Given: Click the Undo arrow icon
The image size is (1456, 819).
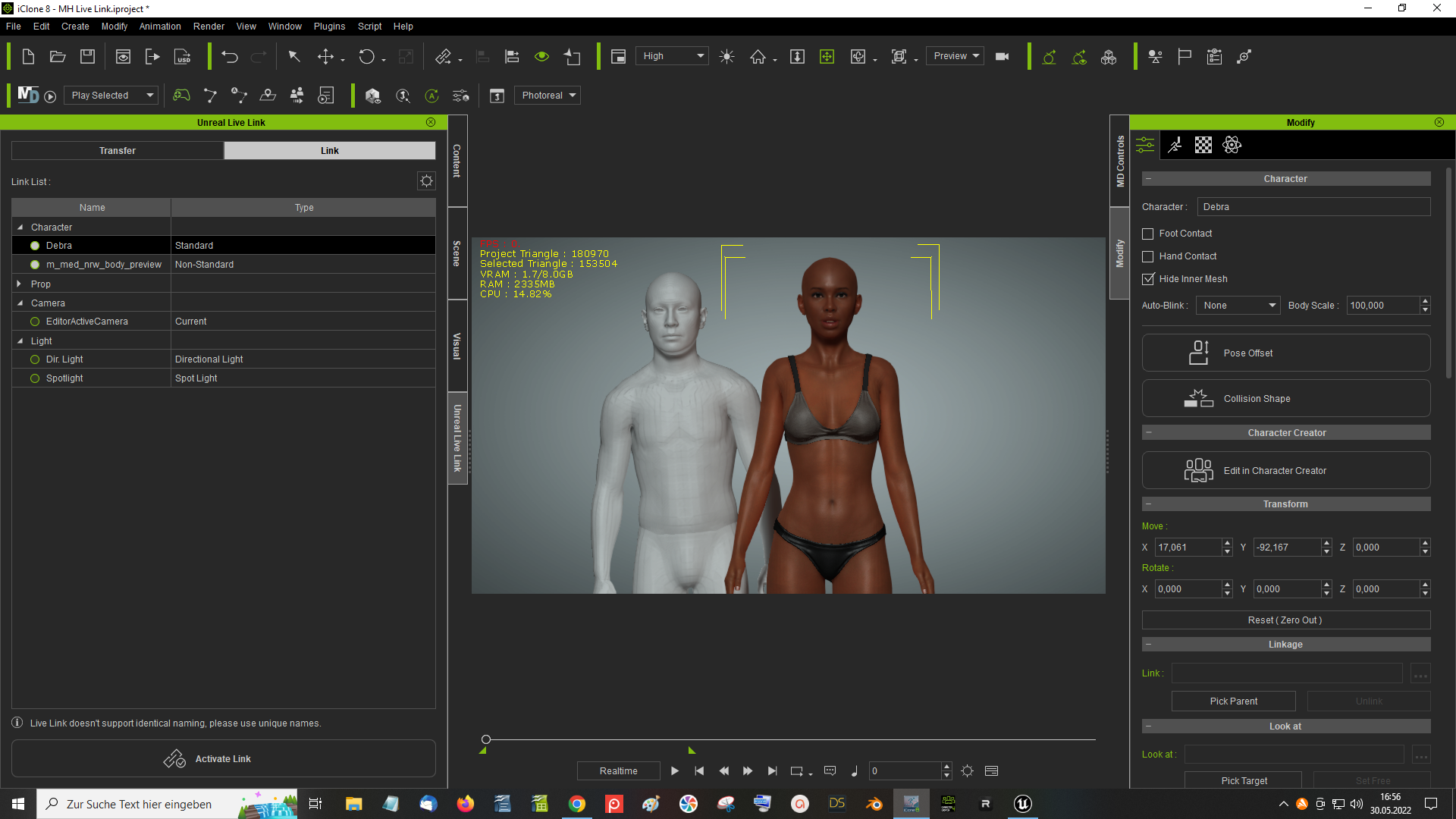Looking at the screenshot, I should click(x=230, y=56).
